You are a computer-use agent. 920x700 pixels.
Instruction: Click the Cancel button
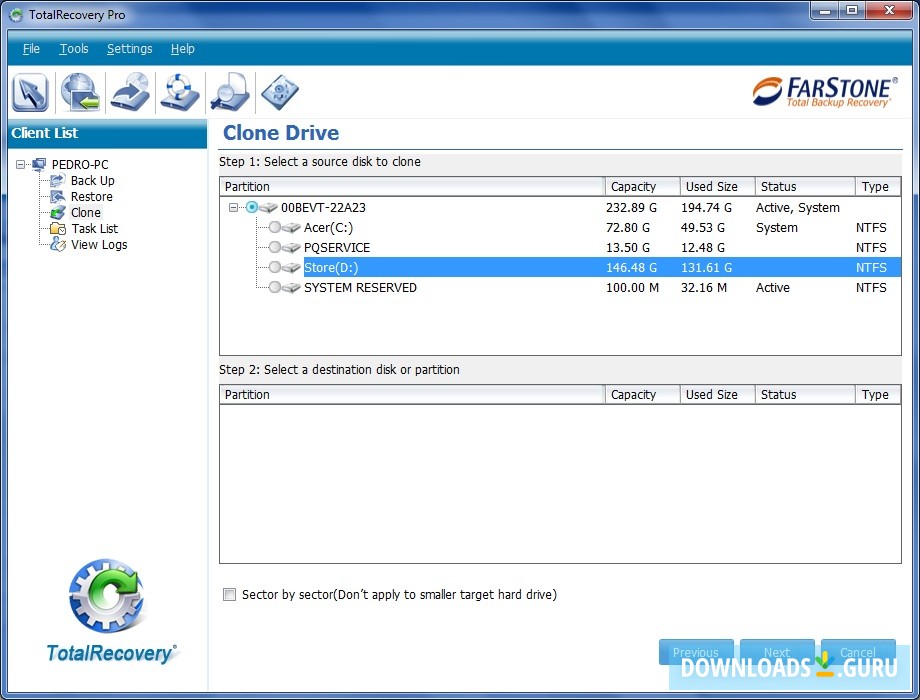tap(858, 652)
